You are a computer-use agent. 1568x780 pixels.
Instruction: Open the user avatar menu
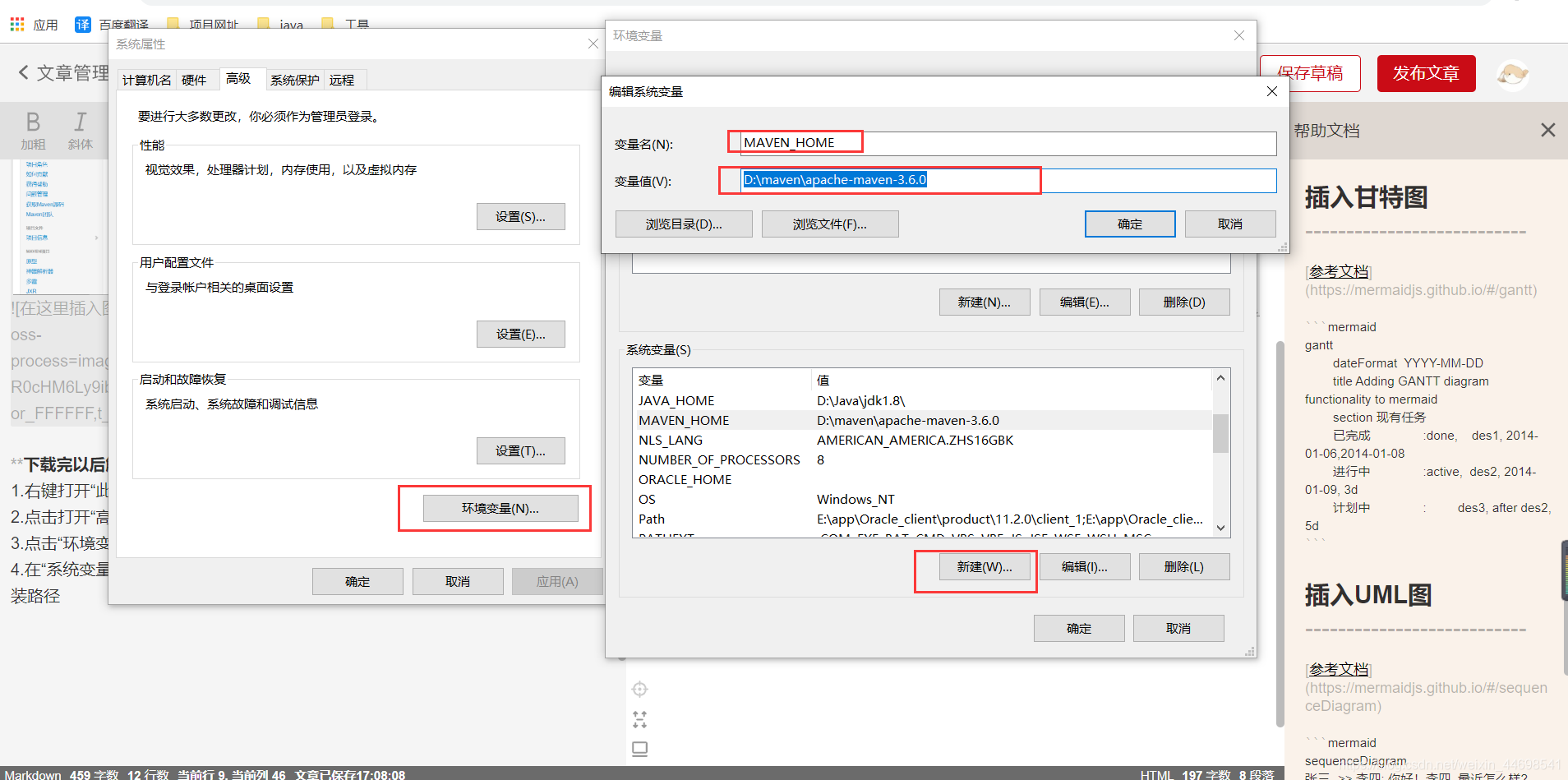pos(1512,74)
